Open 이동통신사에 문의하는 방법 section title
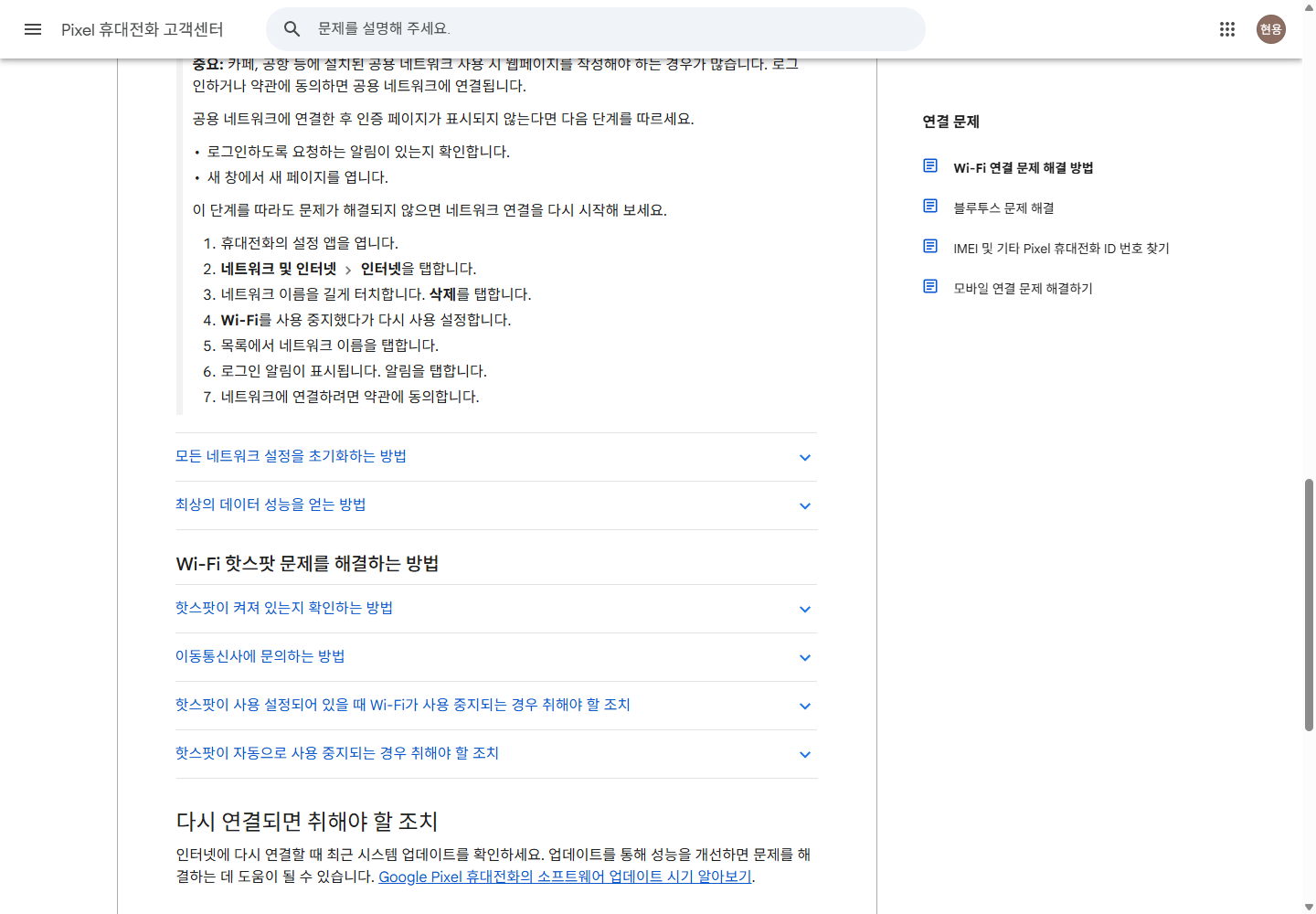Image resolution: width=1316 pixels, height=914 pixels. (260, 656)
